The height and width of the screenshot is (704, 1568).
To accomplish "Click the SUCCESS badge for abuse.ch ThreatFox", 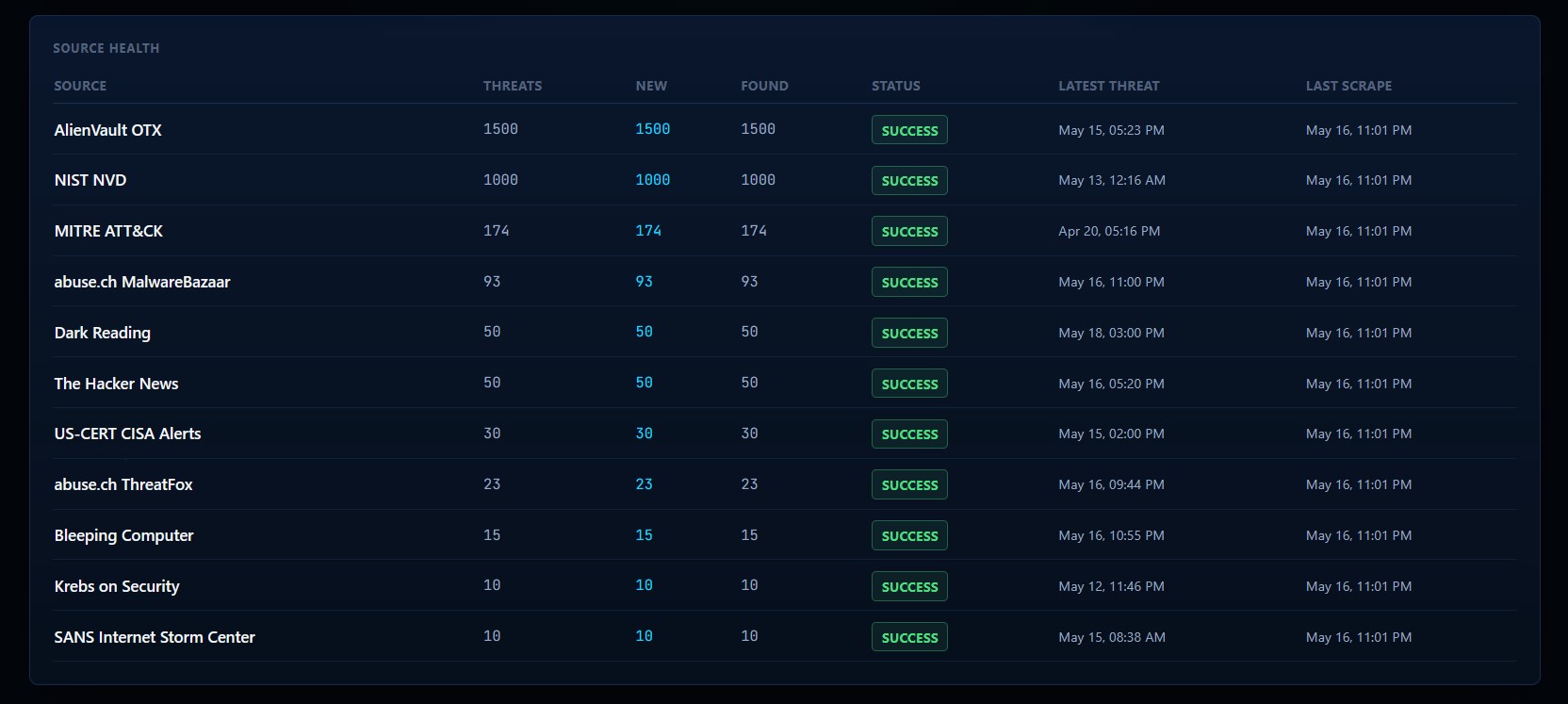I will pyautogui.click(x=909, y=484).
